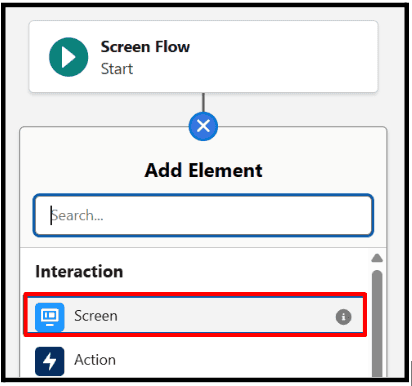Click the green Start play icon

point(69,57)
